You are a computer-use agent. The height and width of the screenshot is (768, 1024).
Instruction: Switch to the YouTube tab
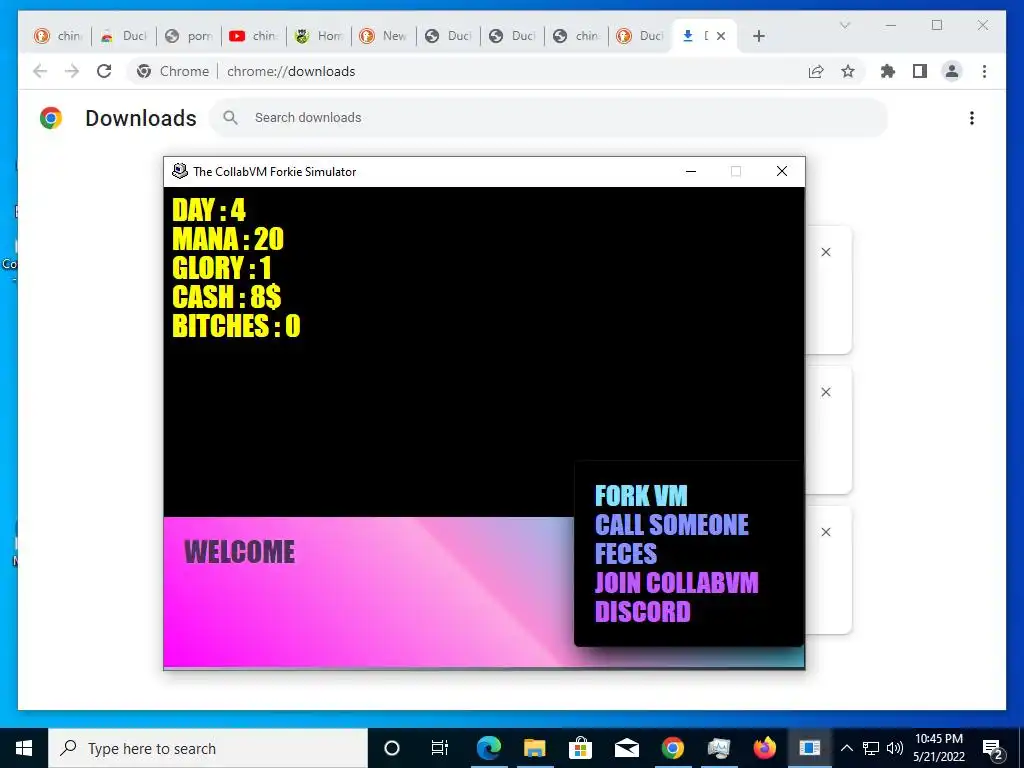[x=253, y=36]
